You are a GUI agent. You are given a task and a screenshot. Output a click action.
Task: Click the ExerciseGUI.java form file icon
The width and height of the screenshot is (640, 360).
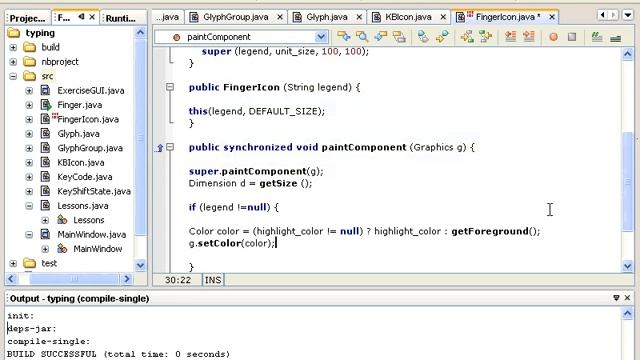coord(45,90)
